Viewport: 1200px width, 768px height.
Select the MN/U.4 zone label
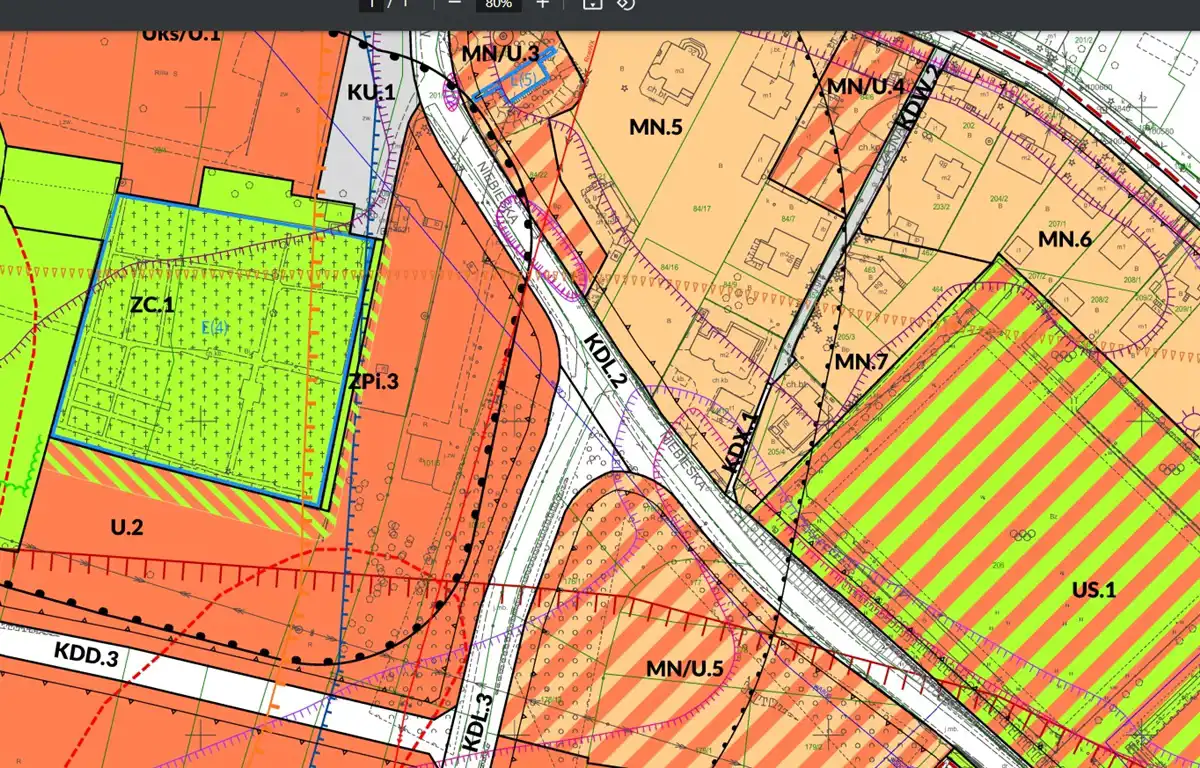click(x=865, y=87)
